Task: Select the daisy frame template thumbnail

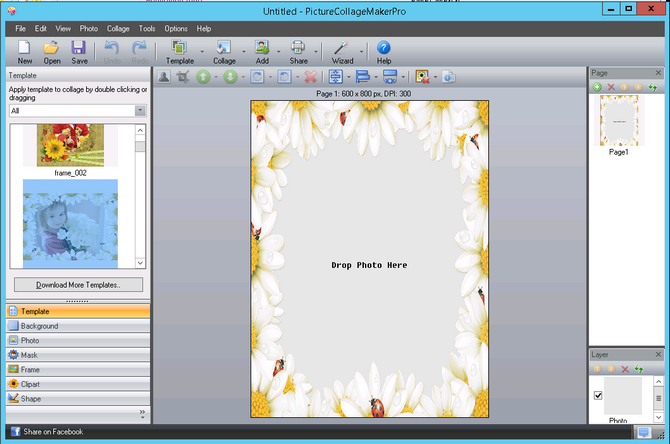Action: (71, 224)
